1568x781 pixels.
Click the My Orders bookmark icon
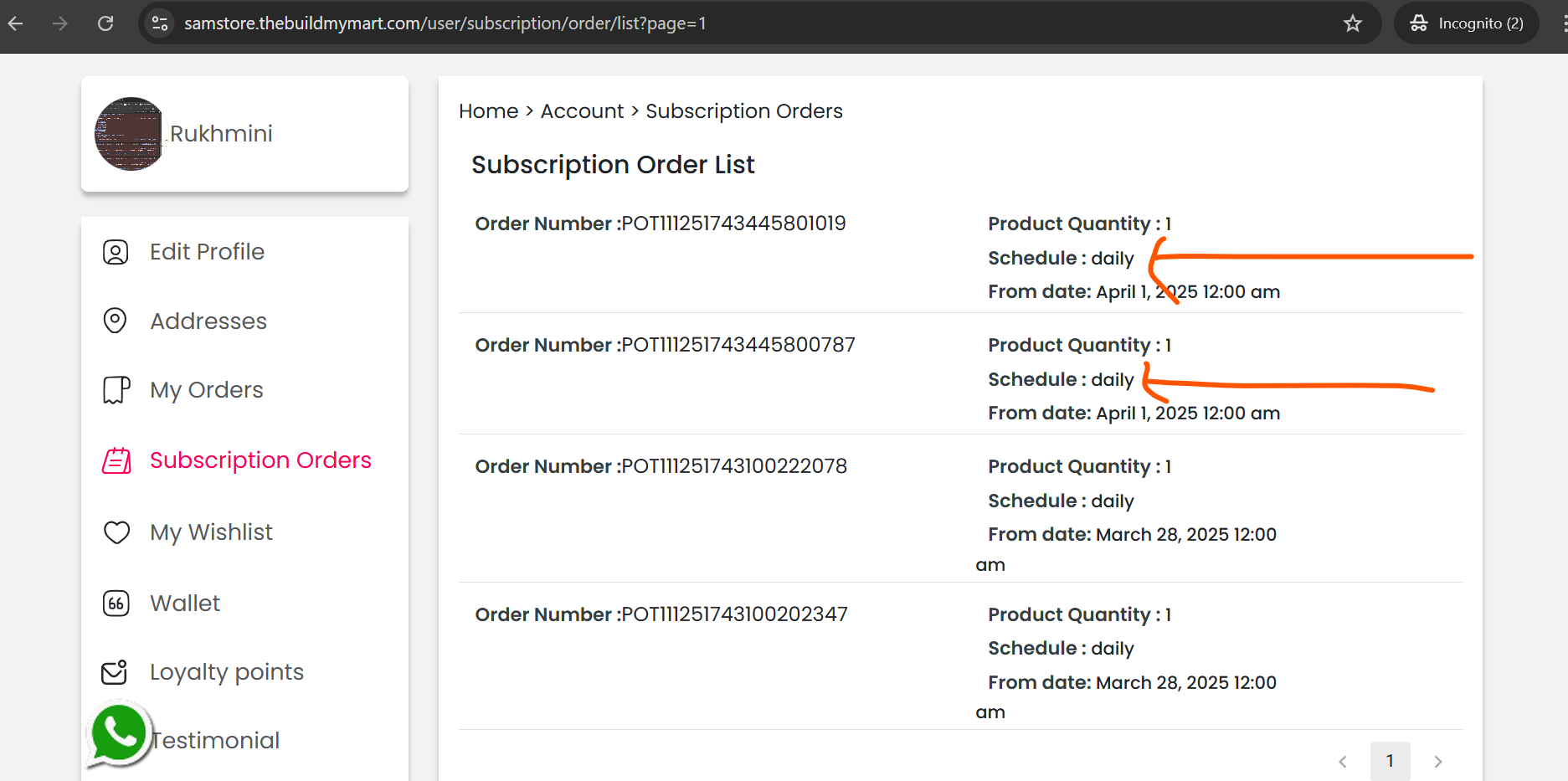click(x=116, y=390)
